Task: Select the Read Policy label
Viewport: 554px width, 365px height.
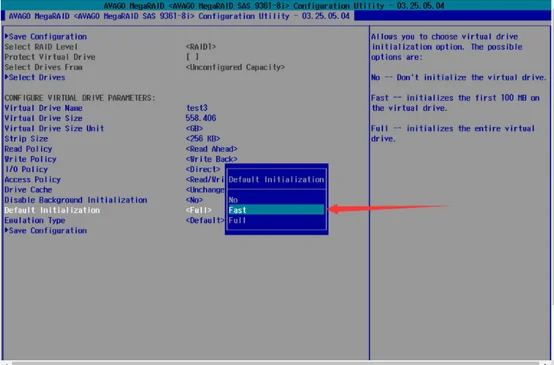Action: pyautogui.click(x=28, y=149)
